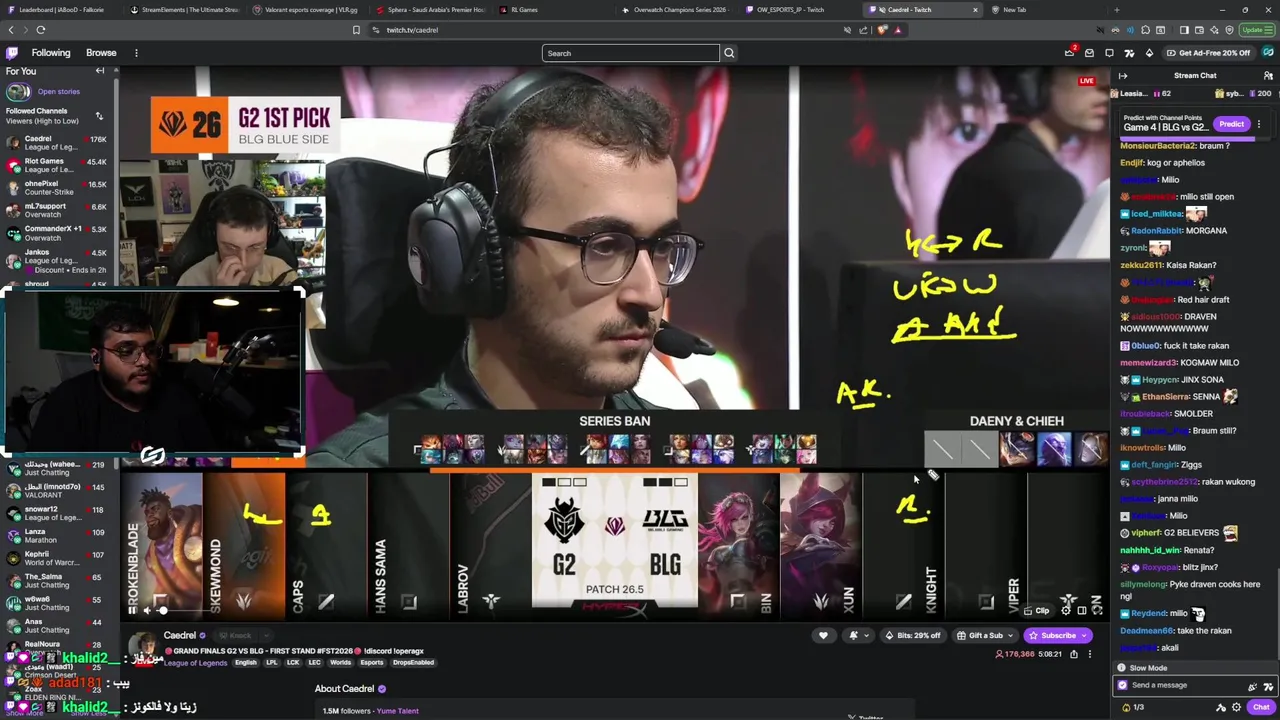This screenshot has width=1280, height=720.
Task: Open the chat Community users icon
Action: click(x=1268, y=76)
